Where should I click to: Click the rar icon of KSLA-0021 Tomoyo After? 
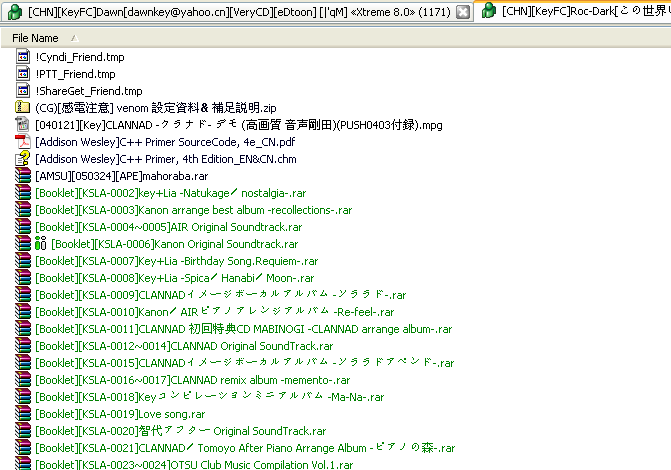tap(23, 447)
